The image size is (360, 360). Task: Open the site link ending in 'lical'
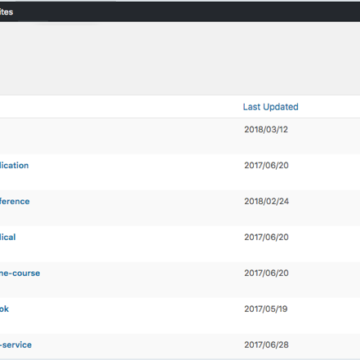click(x=8, y=237)
